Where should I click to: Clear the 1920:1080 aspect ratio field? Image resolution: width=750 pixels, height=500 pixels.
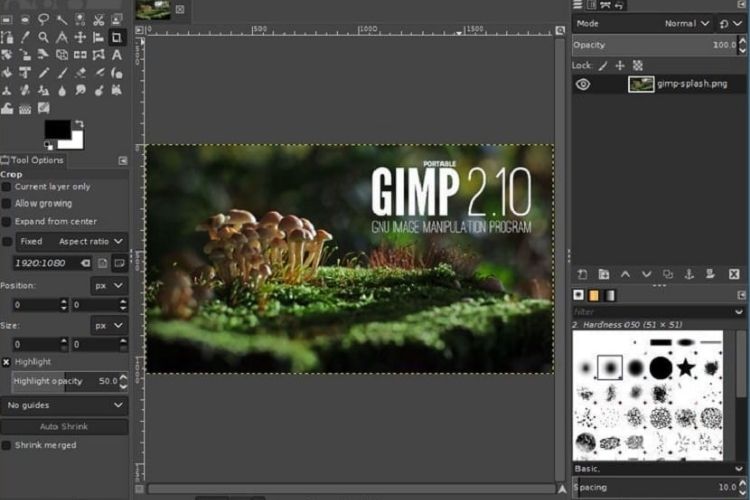point(85,263)
